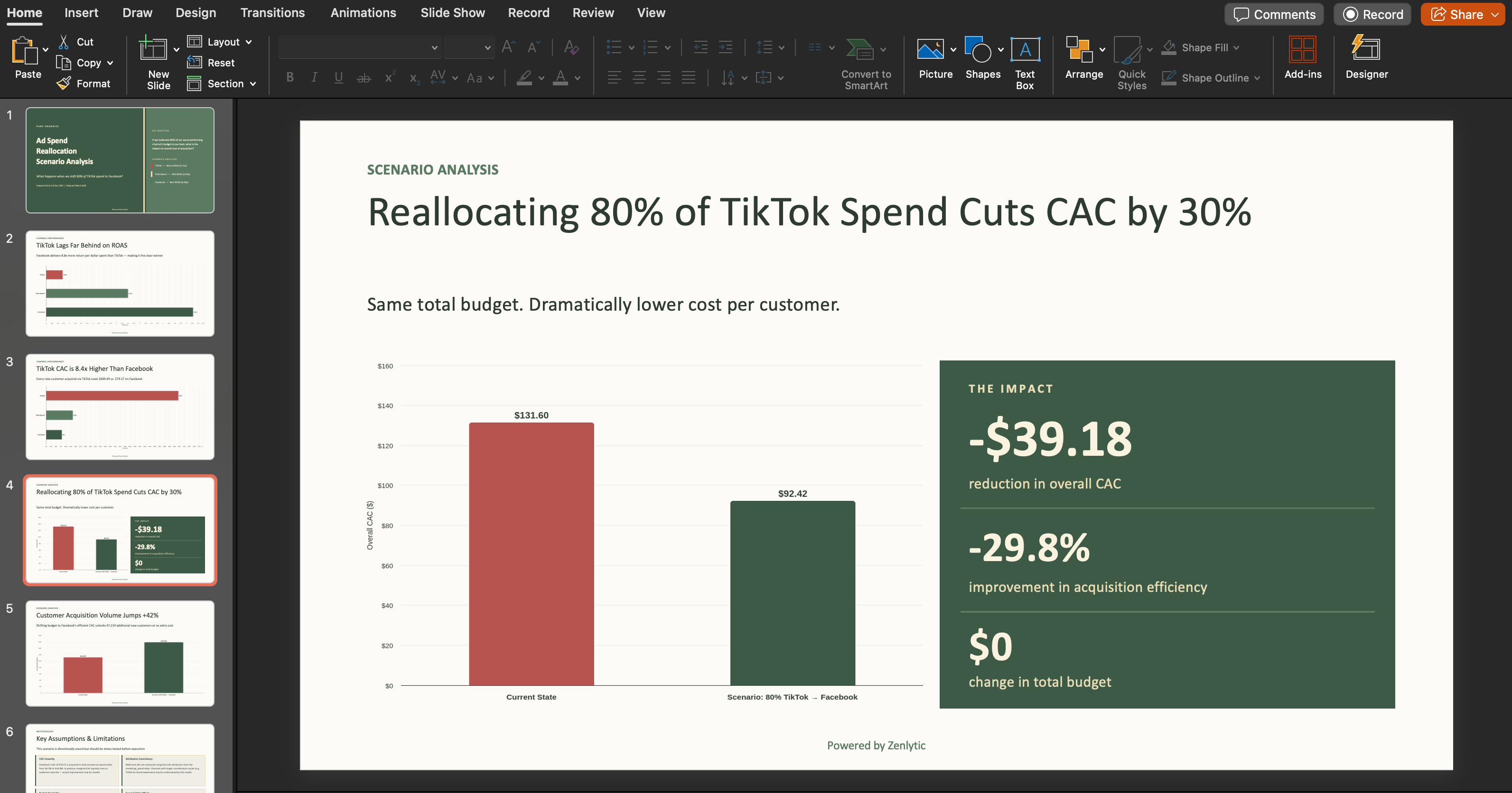Click 'Powered by Zenlytic' footer text
The image size is (1512, 793).
[876, 746]
